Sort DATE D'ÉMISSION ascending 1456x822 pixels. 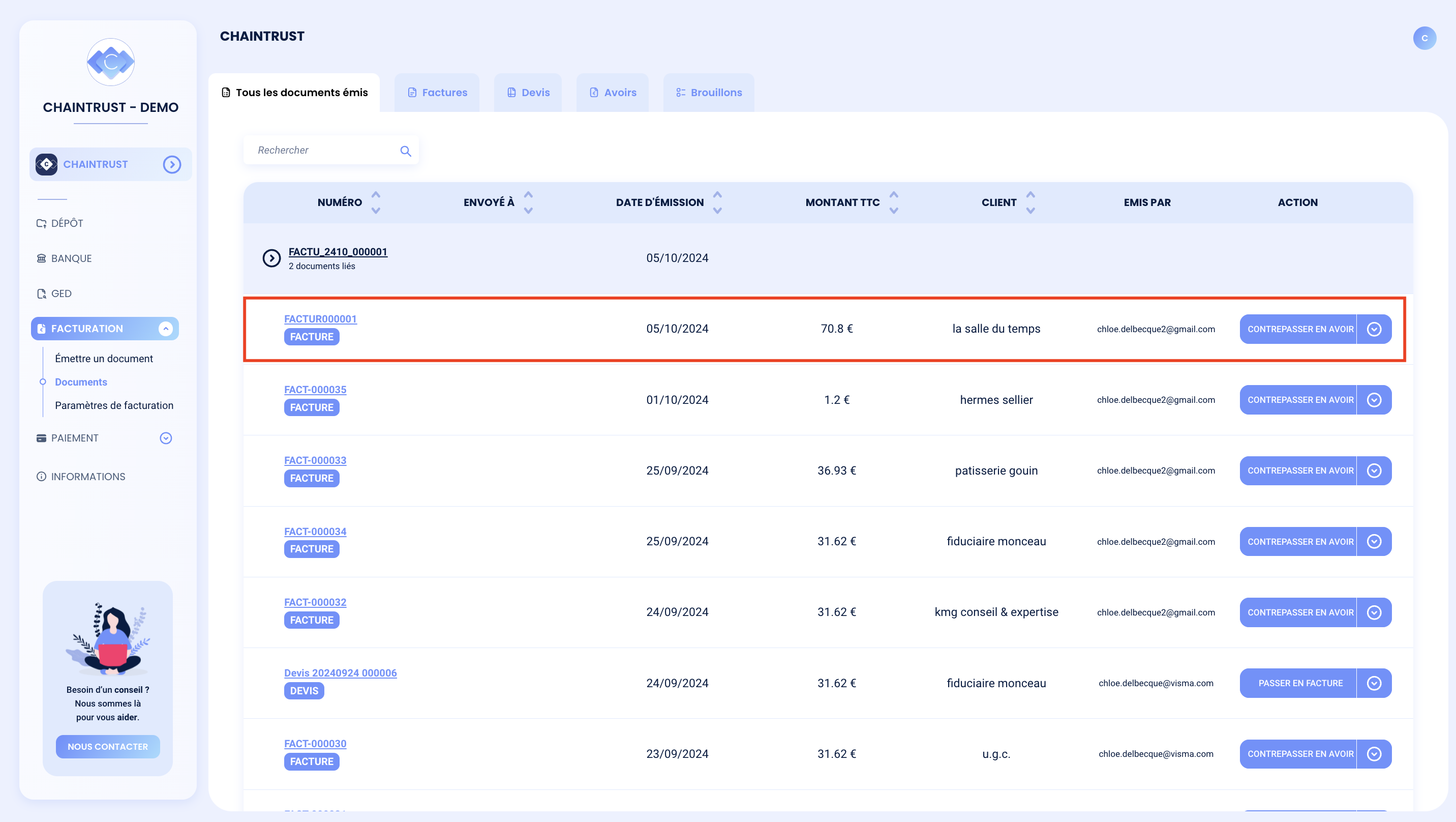click(718, 195)
